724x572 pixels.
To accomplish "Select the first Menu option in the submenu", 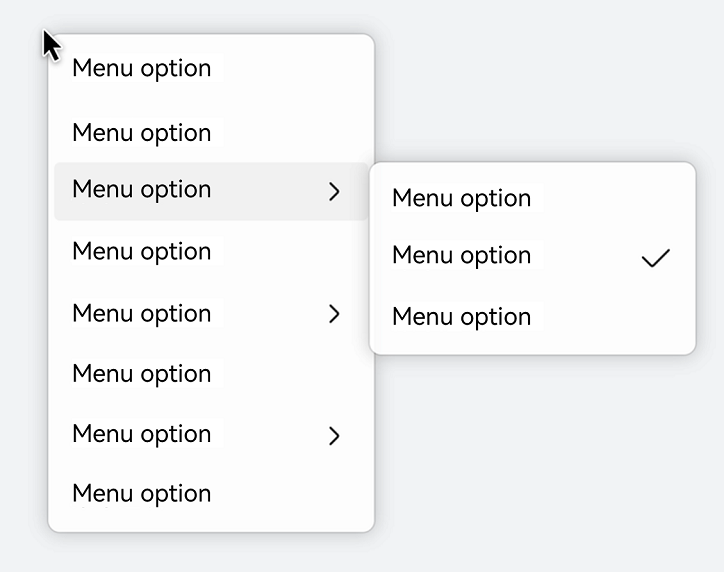I will 532,199.
